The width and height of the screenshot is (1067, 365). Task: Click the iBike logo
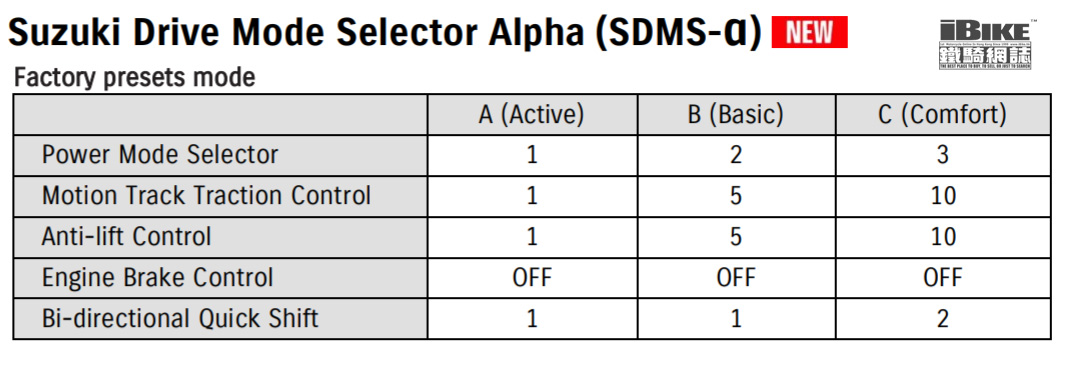pyautogui.click(x=985, y=44)
